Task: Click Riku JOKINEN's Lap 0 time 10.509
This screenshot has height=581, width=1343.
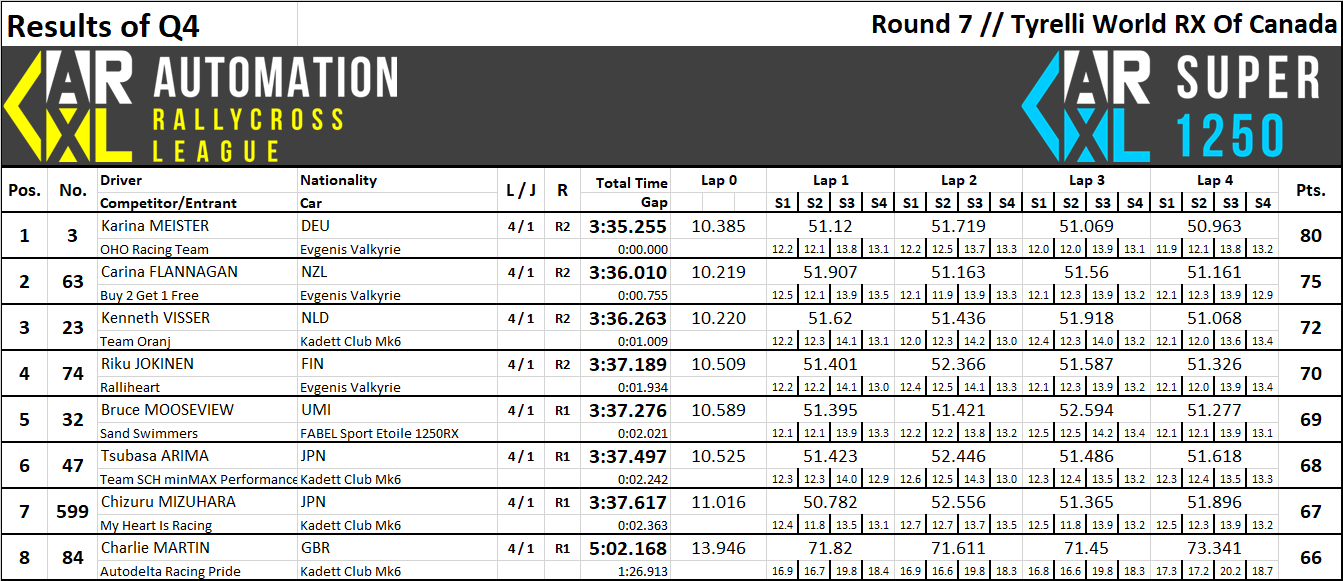Action: [719, 364]
